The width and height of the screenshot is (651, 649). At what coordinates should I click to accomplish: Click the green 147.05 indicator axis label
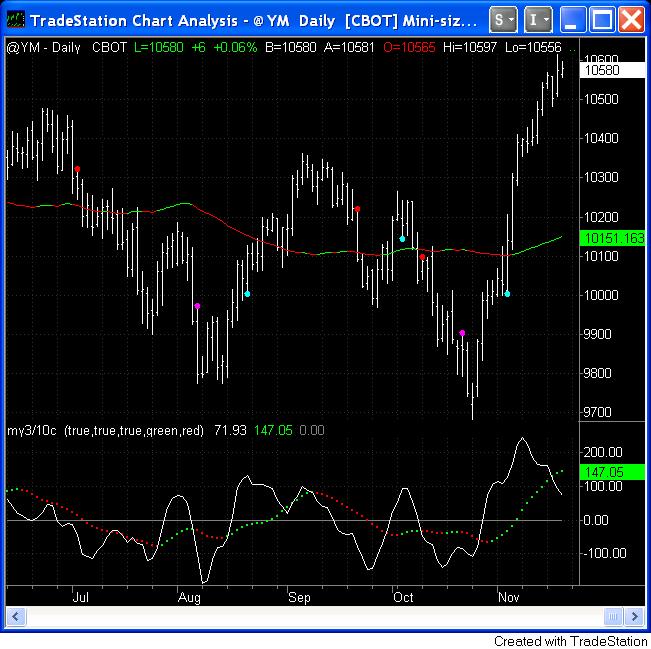pyautogui.click(x=612, y=472)
